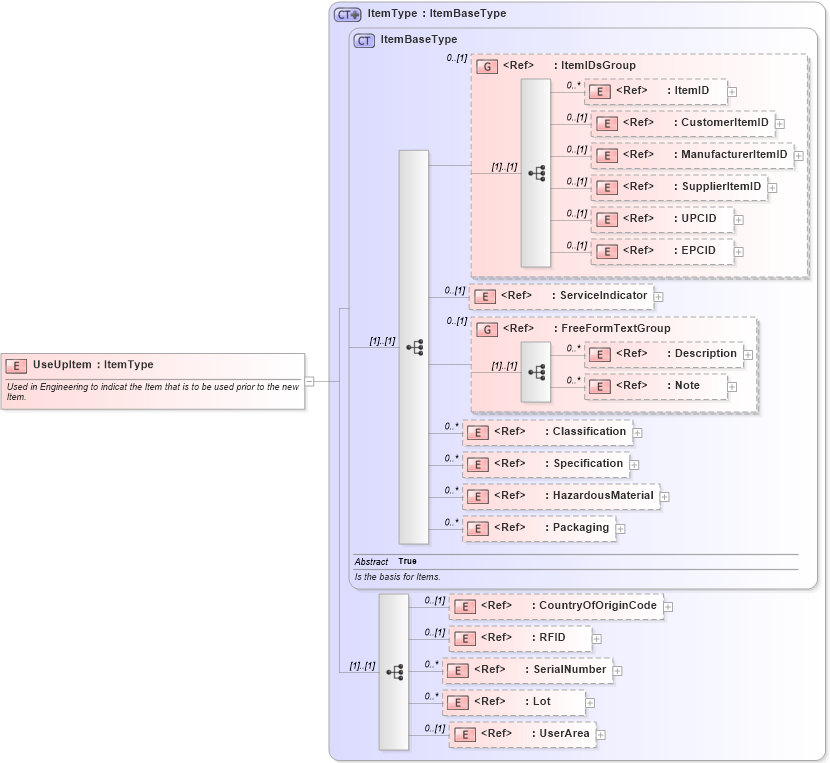Expand the ManufacturerItemID element

797,156
